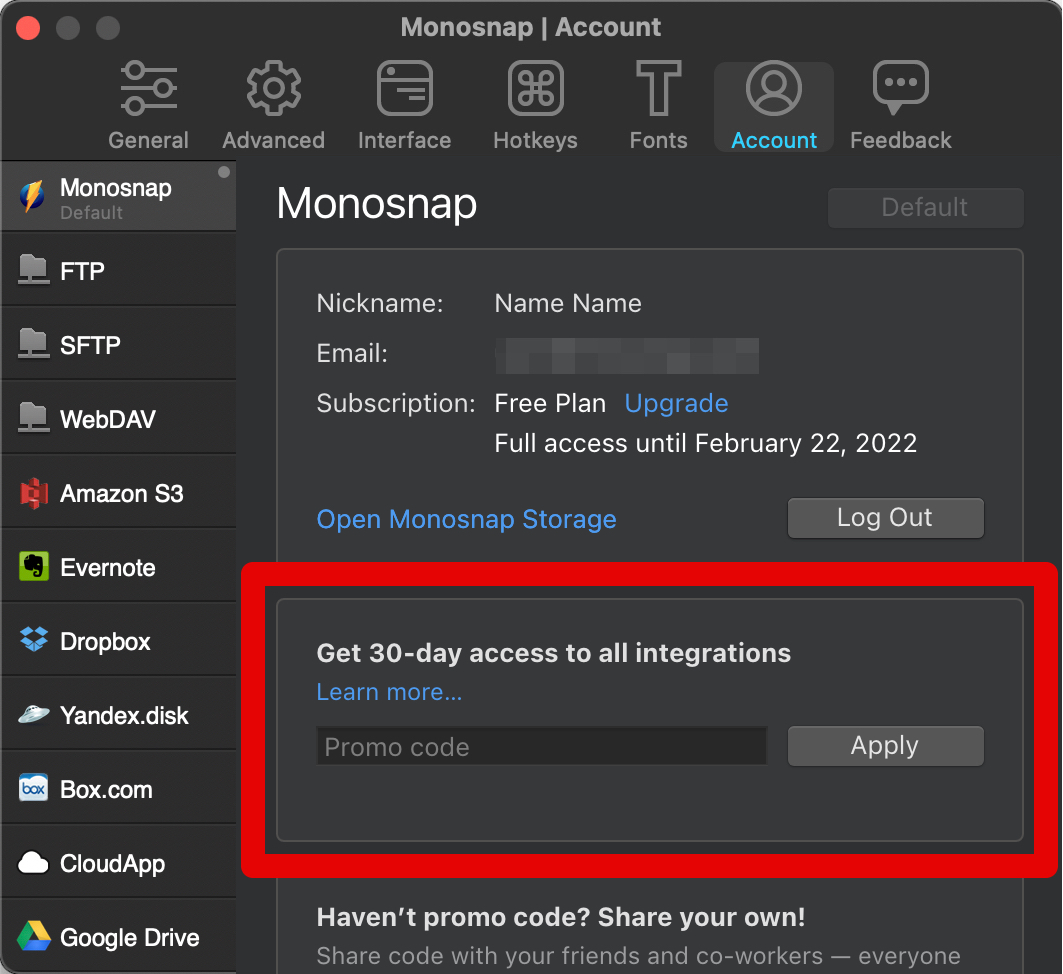The image size is (1063, 974).
Task: Open the Hotkeys command-key icon
Action: tap(536, 88)
